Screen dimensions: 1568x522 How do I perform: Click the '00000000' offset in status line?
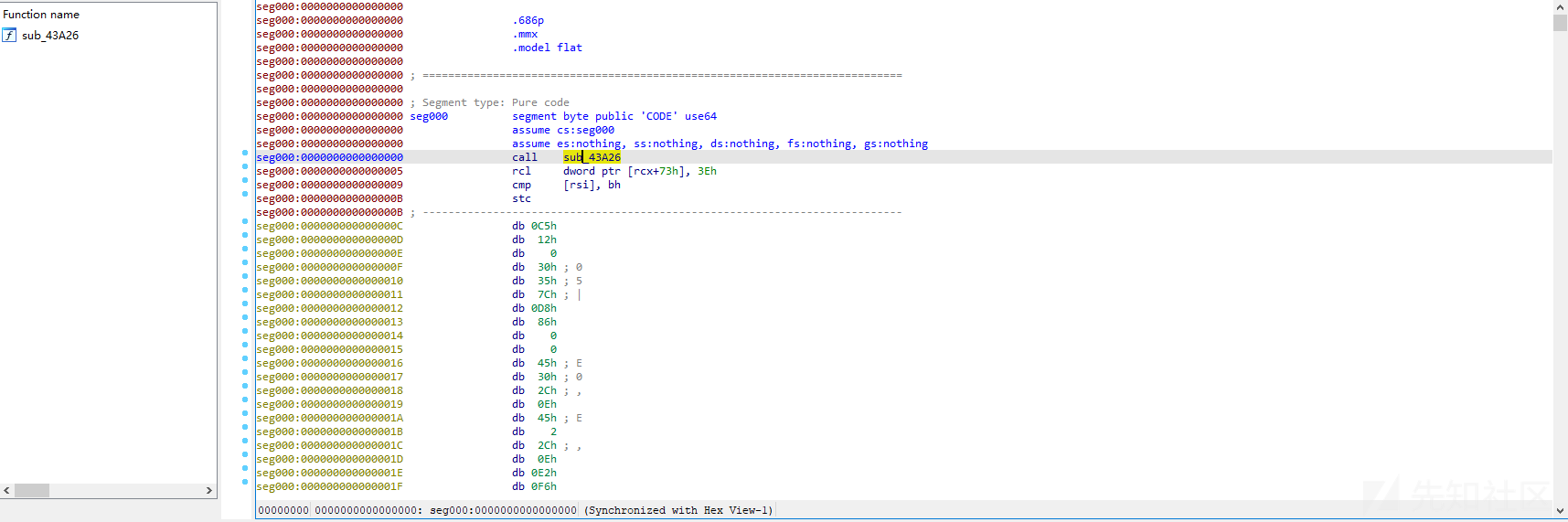point(283,510)
